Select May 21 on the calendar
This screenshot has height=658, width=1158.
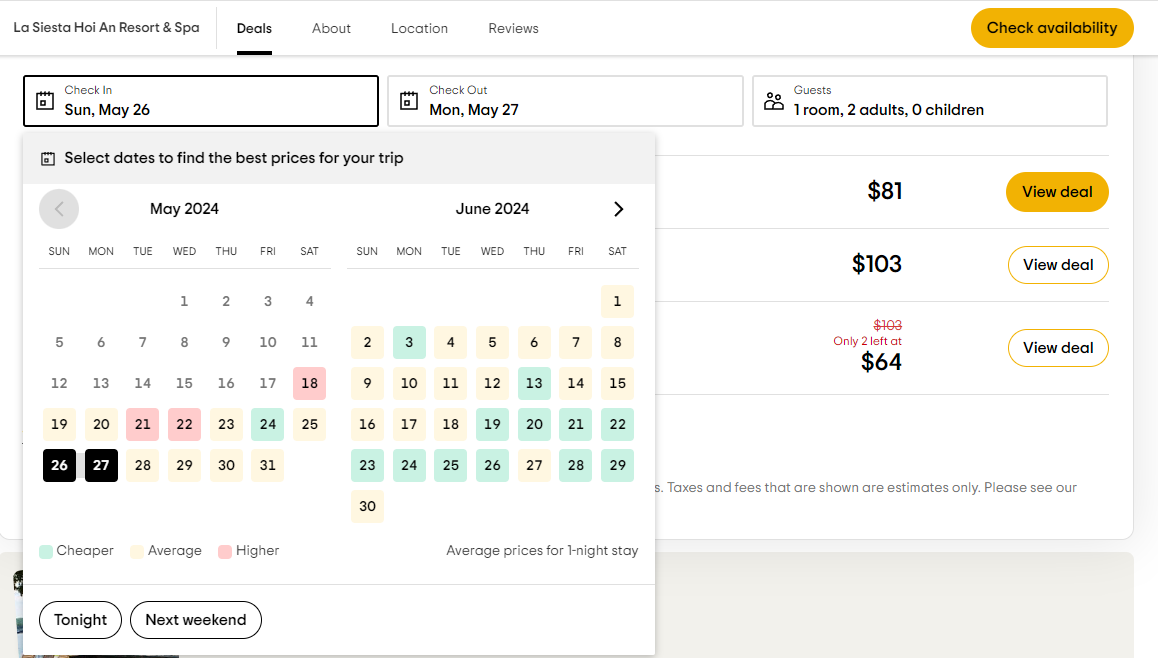(143, 425)
